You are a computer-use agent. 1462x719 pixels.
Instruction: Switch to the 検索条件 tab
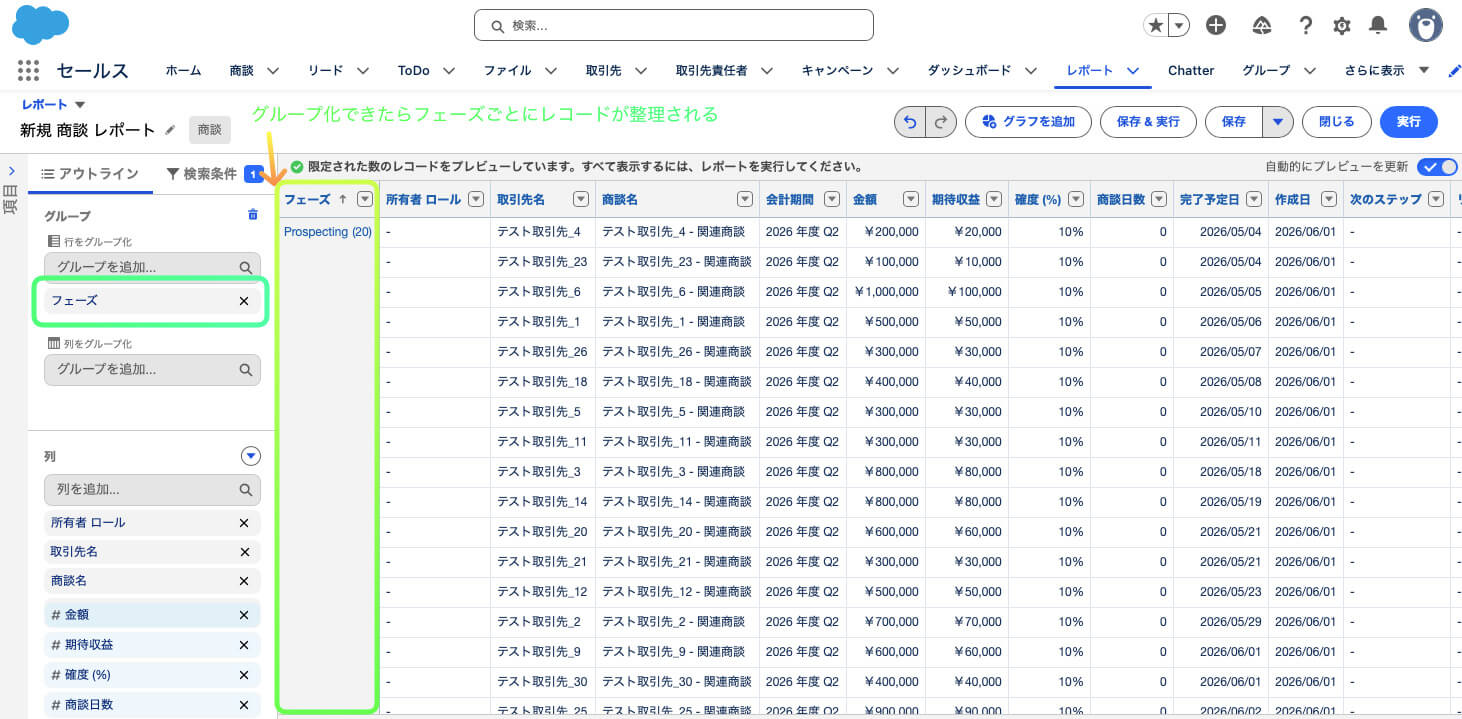pos(201,173)
